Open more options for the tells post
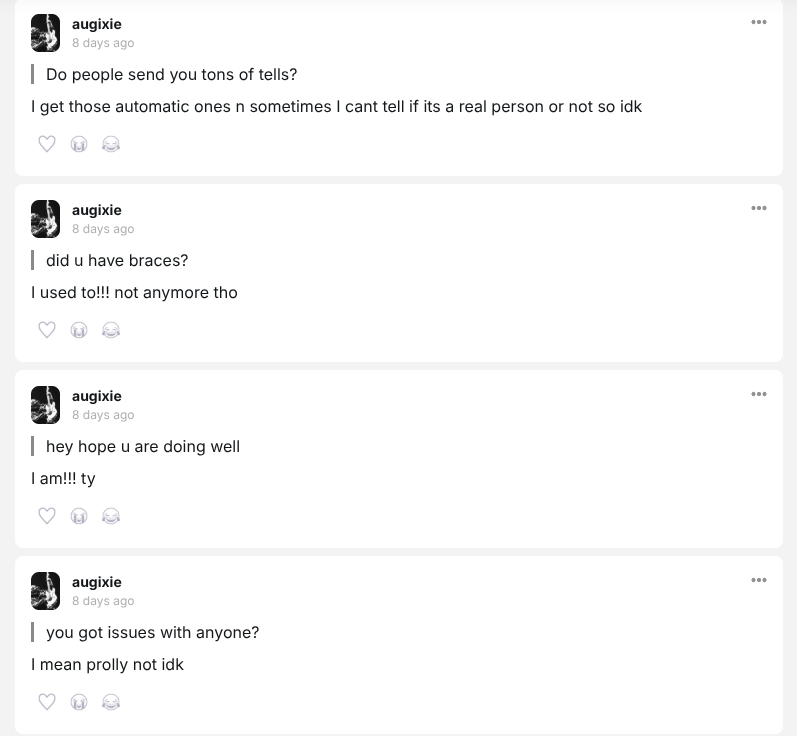Image resolution: width=797 pixels, height=736 pixels. (x=759, y=22)
